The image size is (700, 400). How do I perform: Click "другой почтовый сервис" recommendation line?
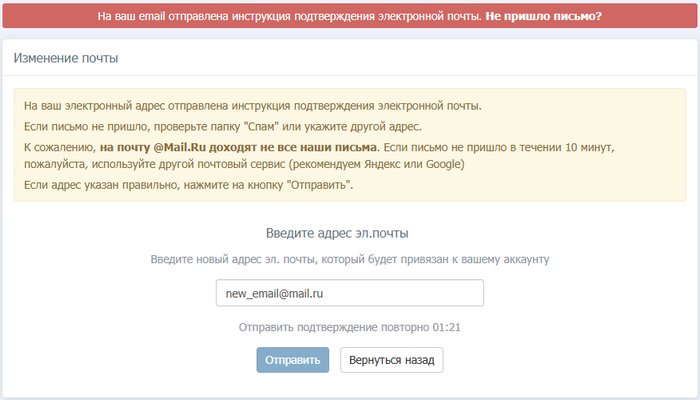point(244,164)
